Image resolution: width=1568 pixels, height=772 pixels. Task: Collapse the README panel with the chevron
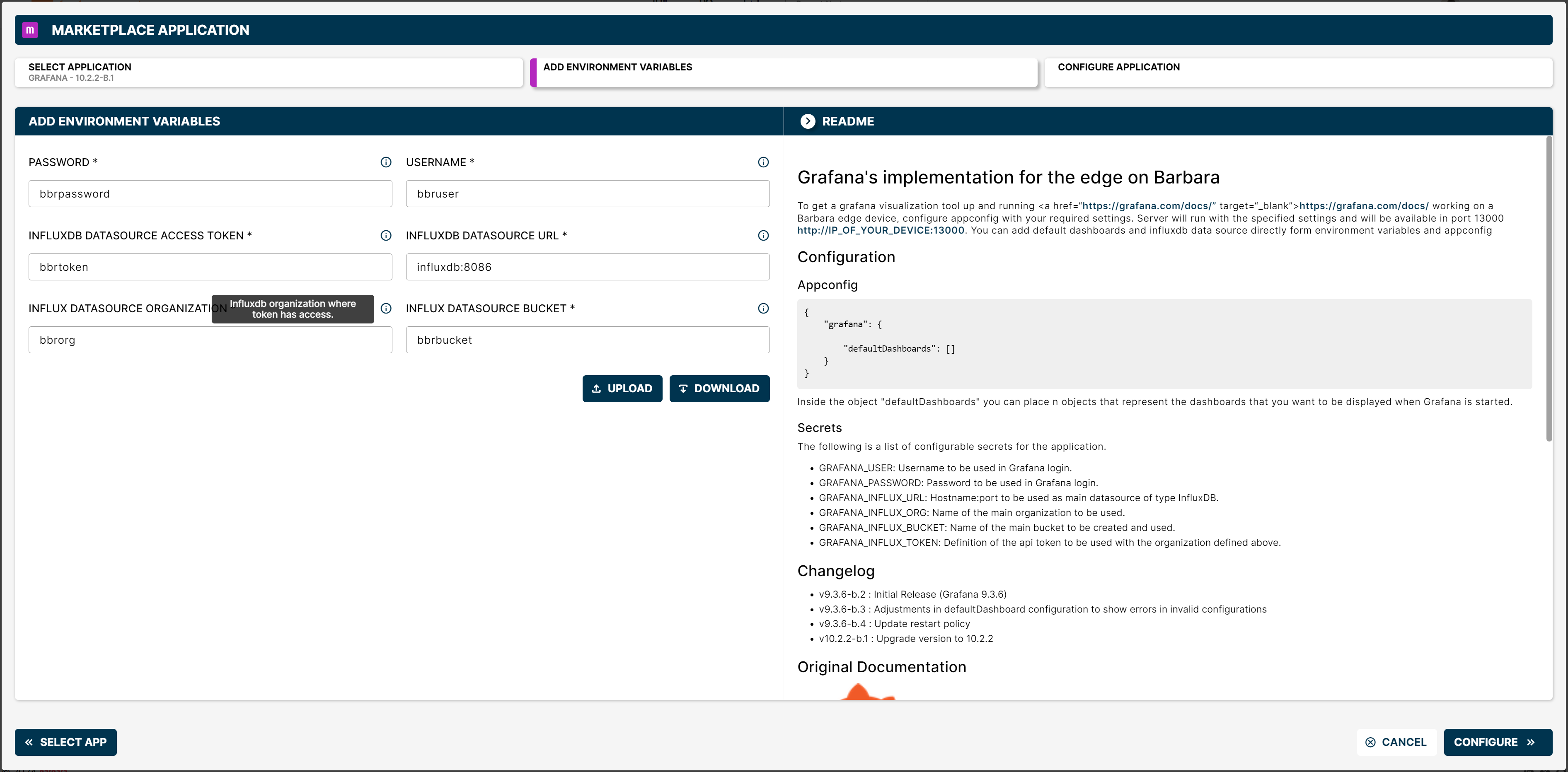(808, 121)
